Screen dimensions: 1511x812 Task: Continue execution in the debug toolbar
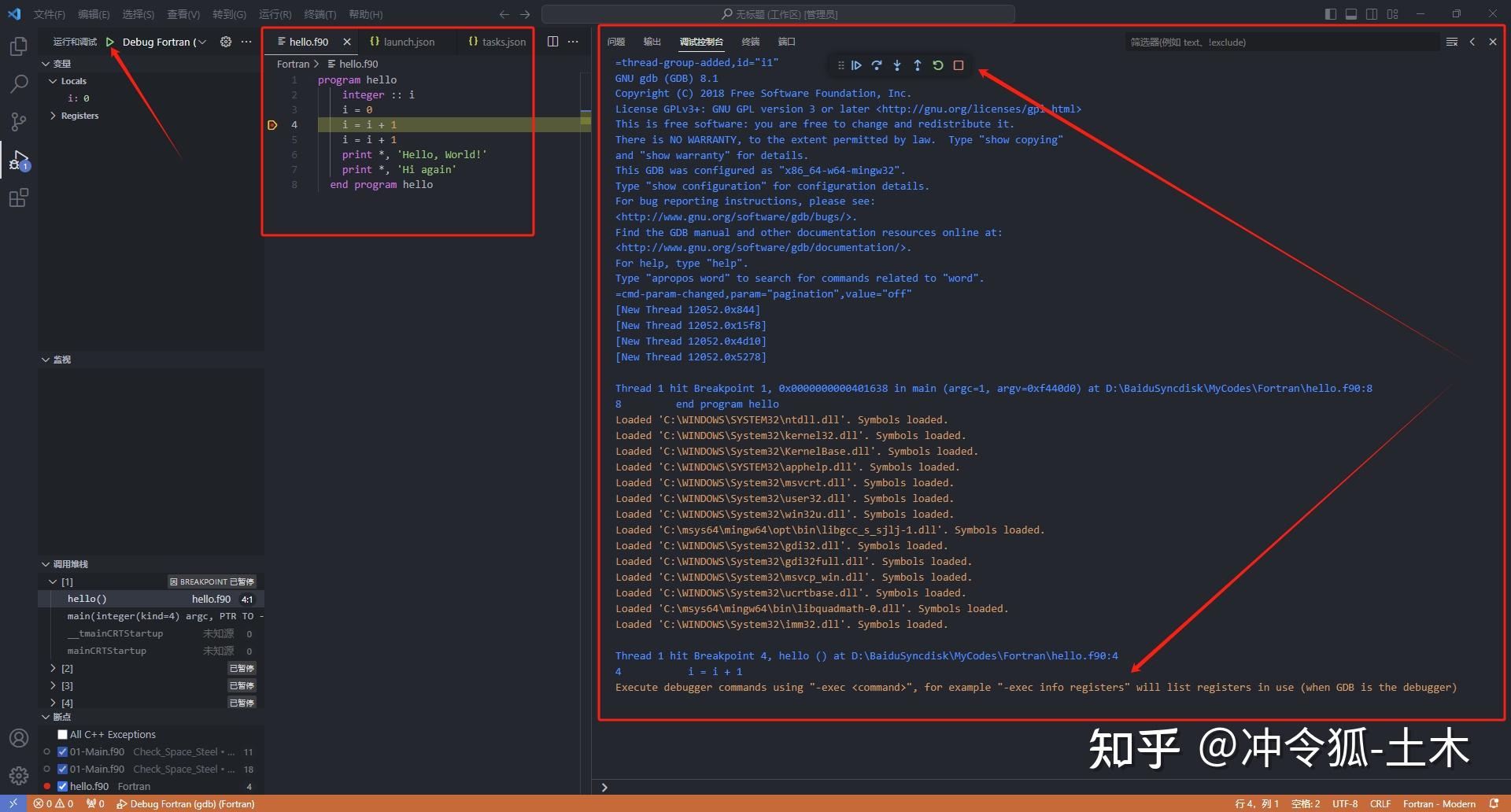coord(856,65)
